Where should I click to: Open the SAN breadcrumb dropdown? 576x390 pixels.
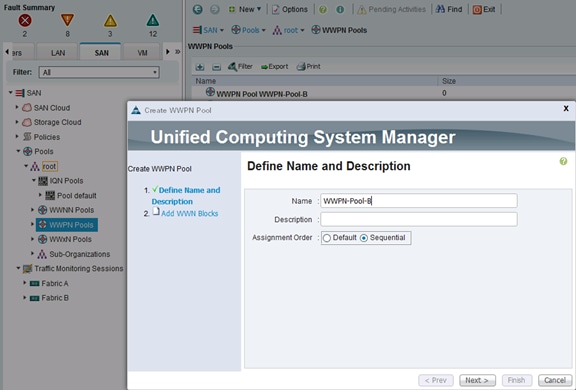[x=208, y=30]
